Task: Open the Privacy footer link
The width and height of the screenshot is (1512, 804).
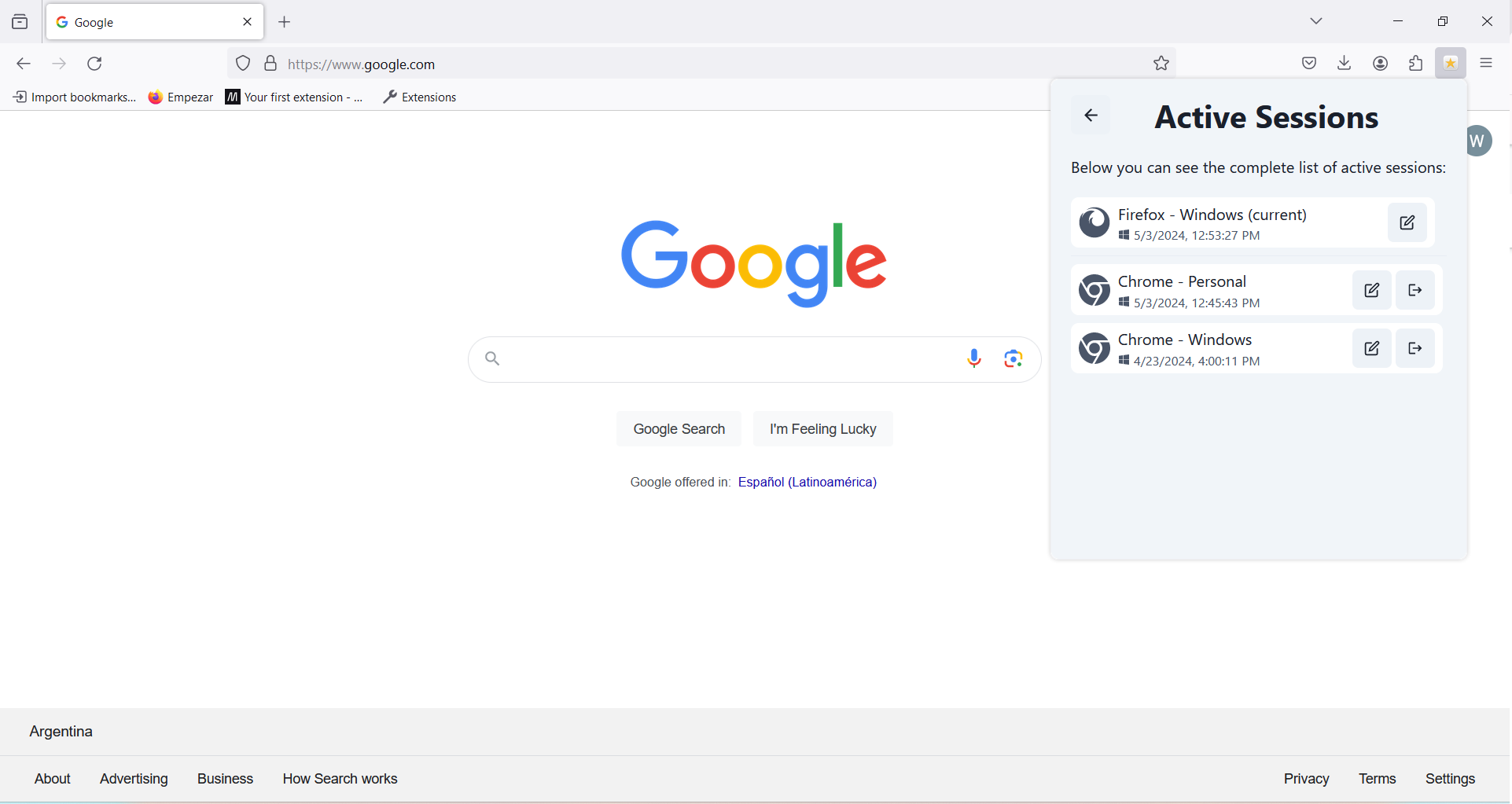Action: 1306,779
